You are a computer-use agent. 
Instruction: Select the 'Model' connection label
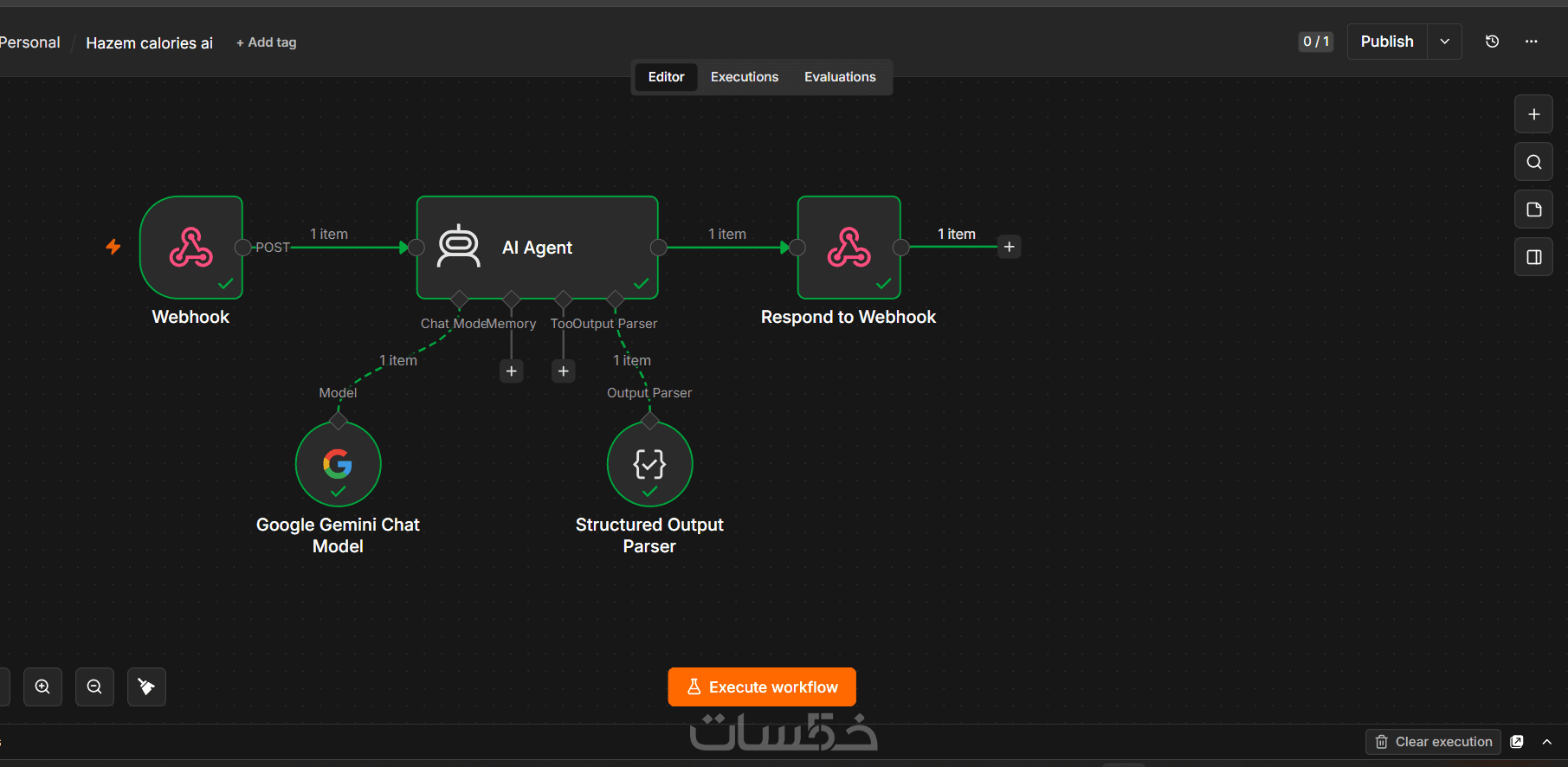click(338, 393)
